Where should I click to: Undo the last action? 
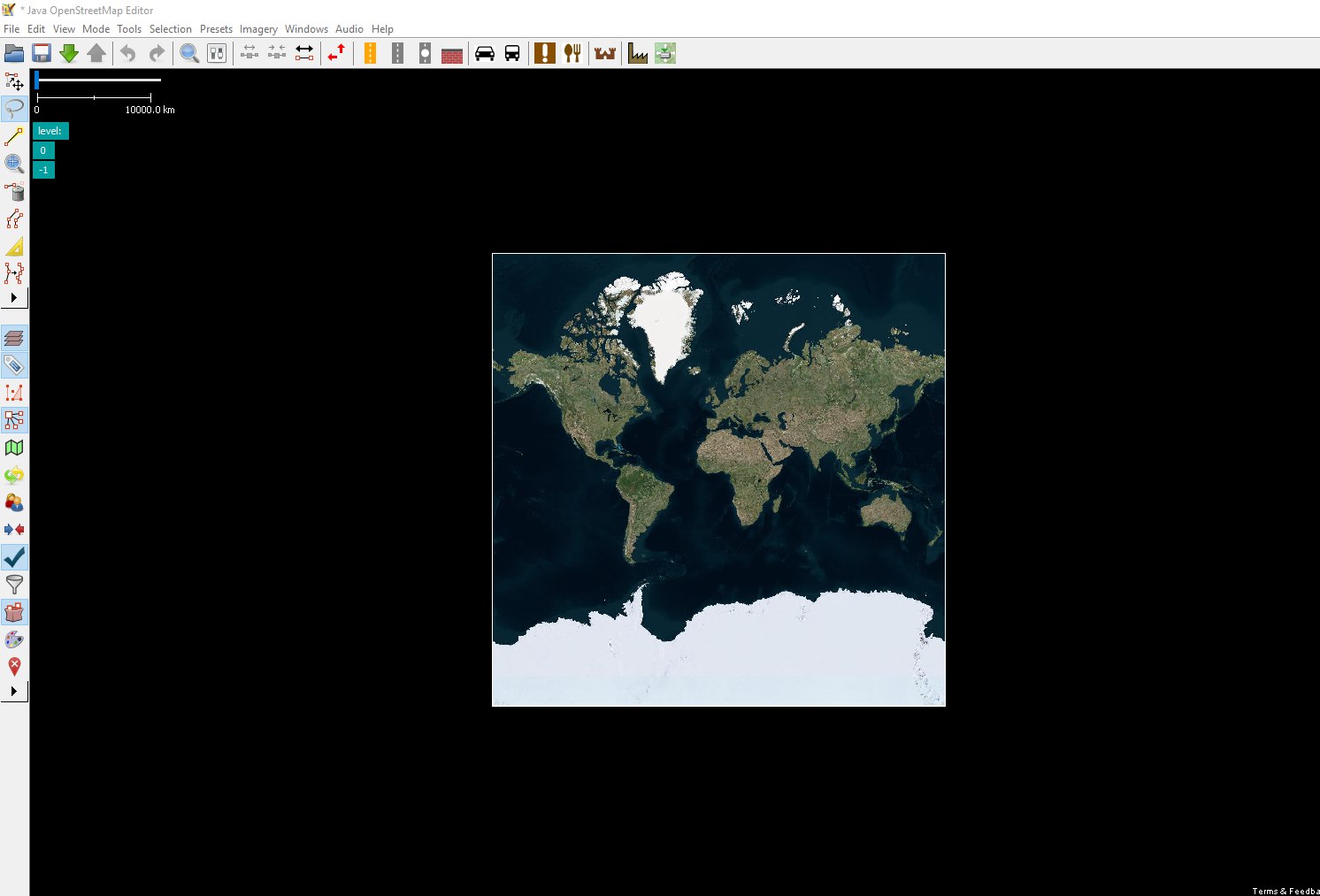tap(128, 54)
